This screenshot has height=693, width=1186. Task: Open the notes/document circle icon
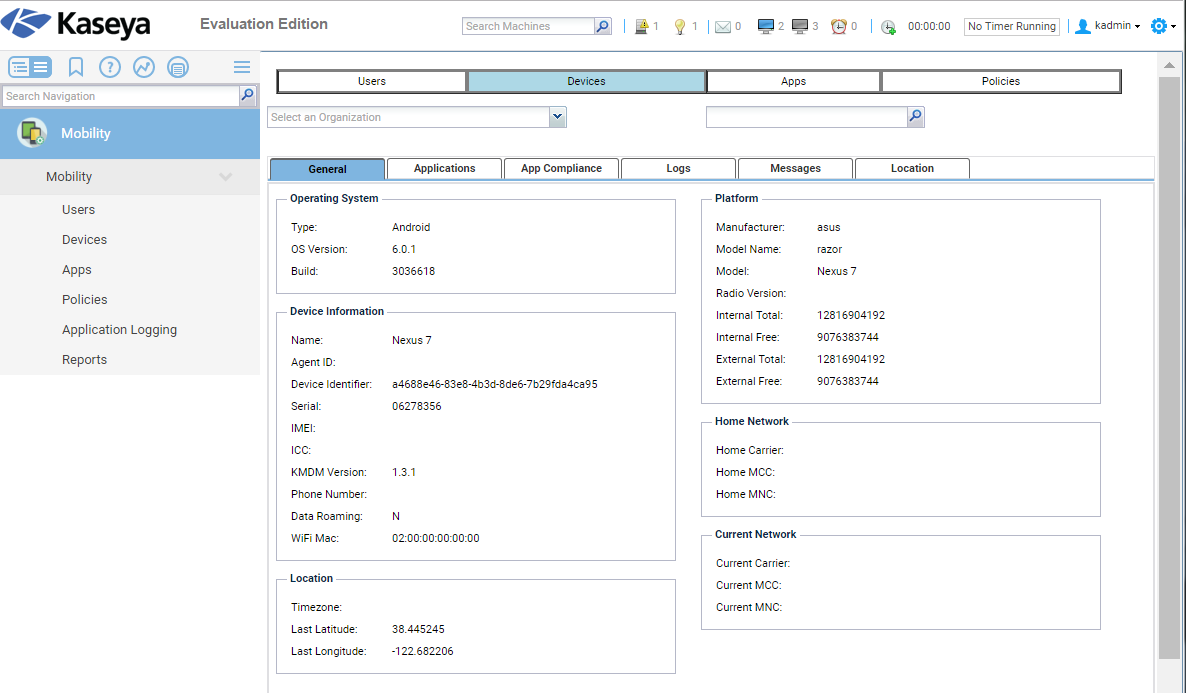[x=178, y=67]
